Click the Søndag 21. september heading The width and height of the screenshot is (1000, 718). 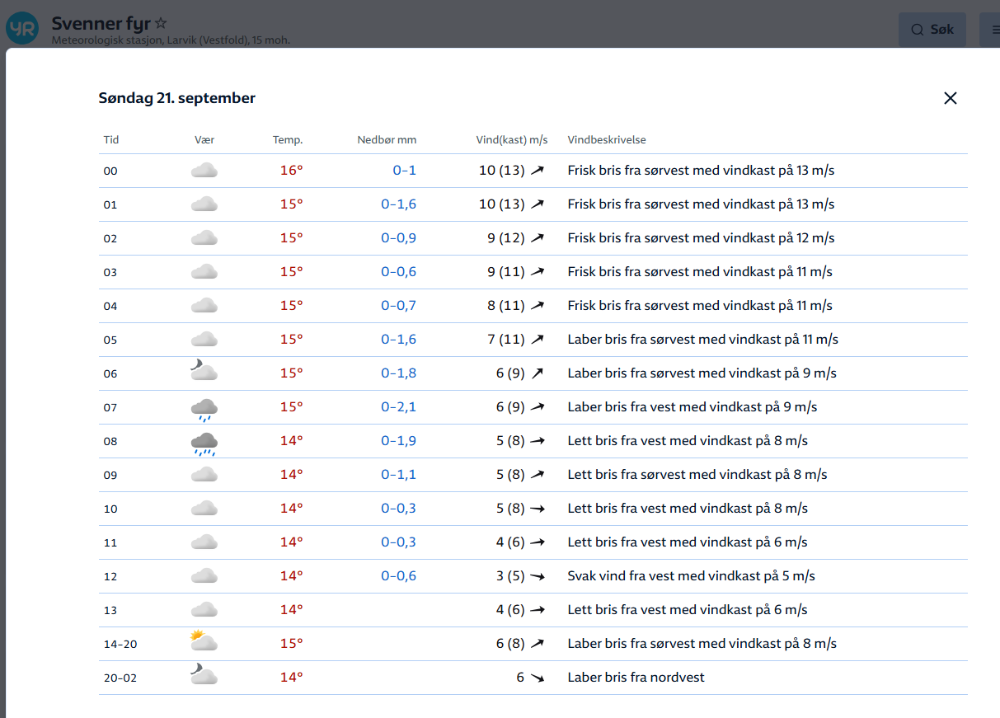point(177,98)
